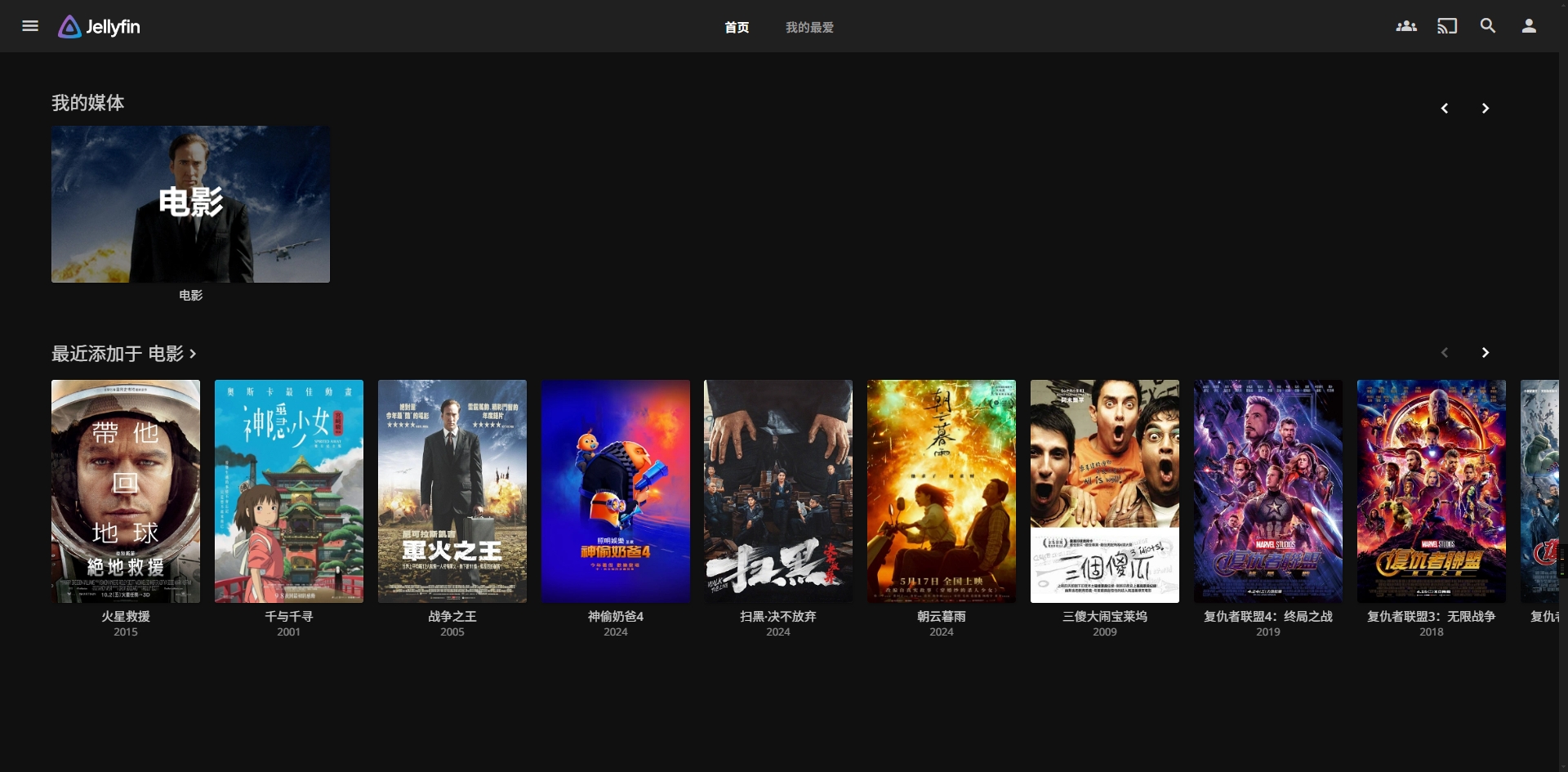Expand the 最近添加于 电影 section header
1568x772 pixels.
[123, 354]
